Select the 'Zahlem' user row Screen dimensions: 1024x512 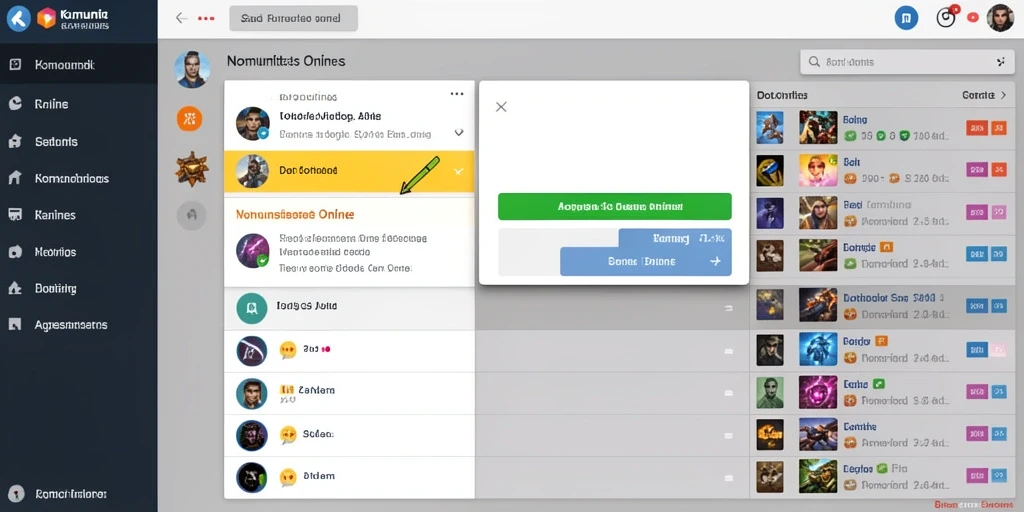tap(349, 393)
